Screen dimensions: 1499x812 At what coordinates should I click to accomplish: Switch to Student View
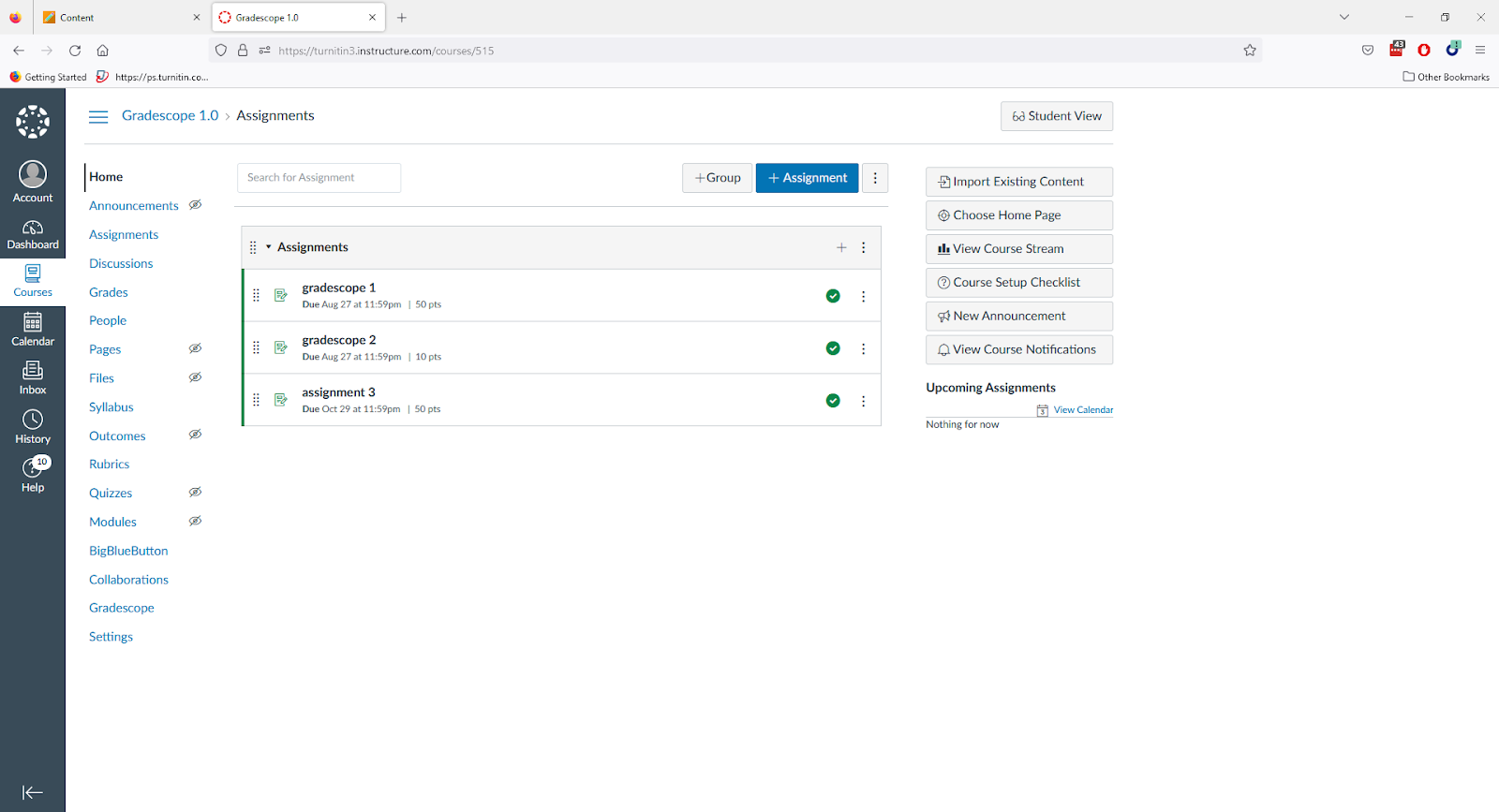[1057, 116]
